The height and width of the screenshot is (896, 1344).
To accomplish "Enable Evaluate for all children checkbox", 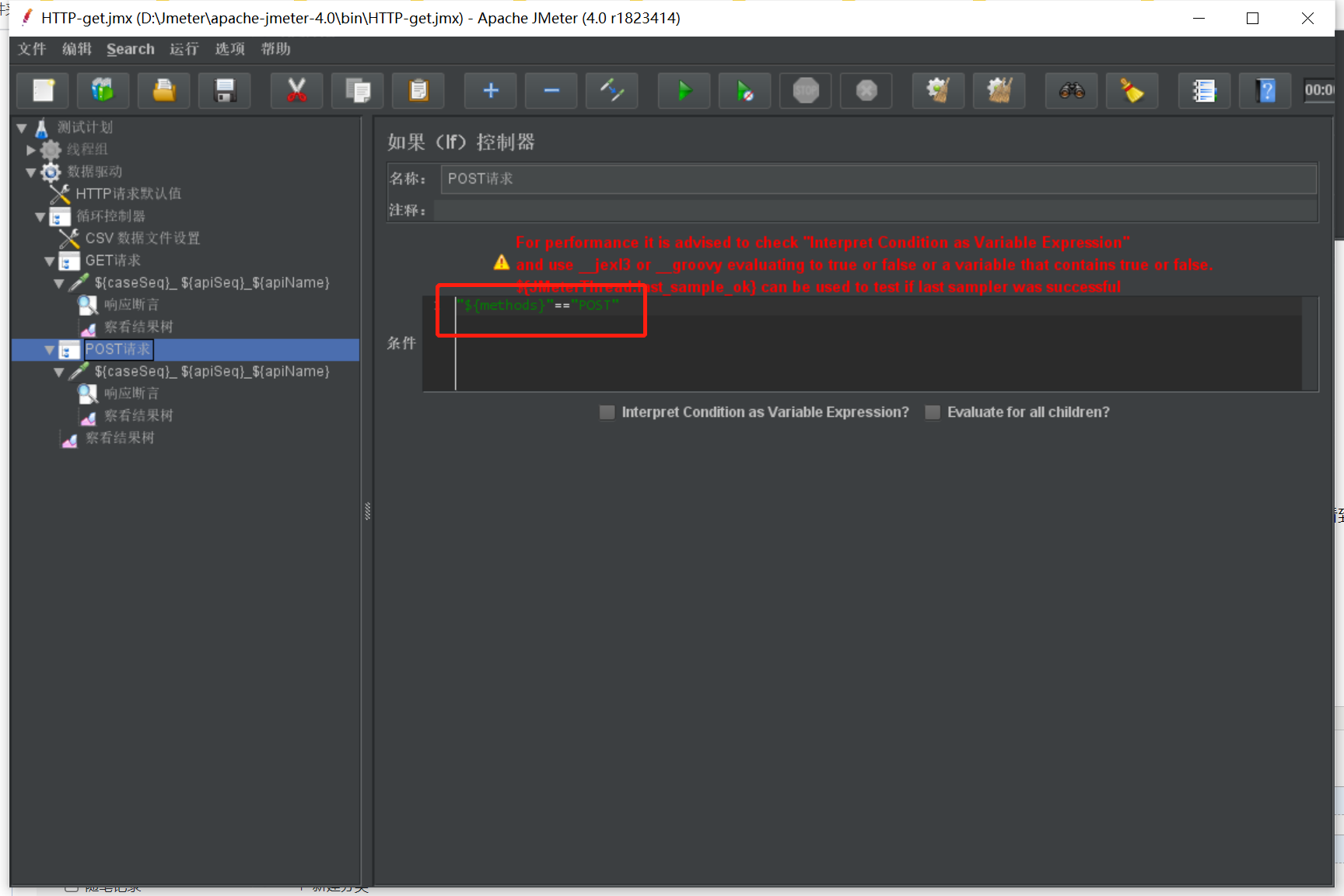I will tap(933, 412).
